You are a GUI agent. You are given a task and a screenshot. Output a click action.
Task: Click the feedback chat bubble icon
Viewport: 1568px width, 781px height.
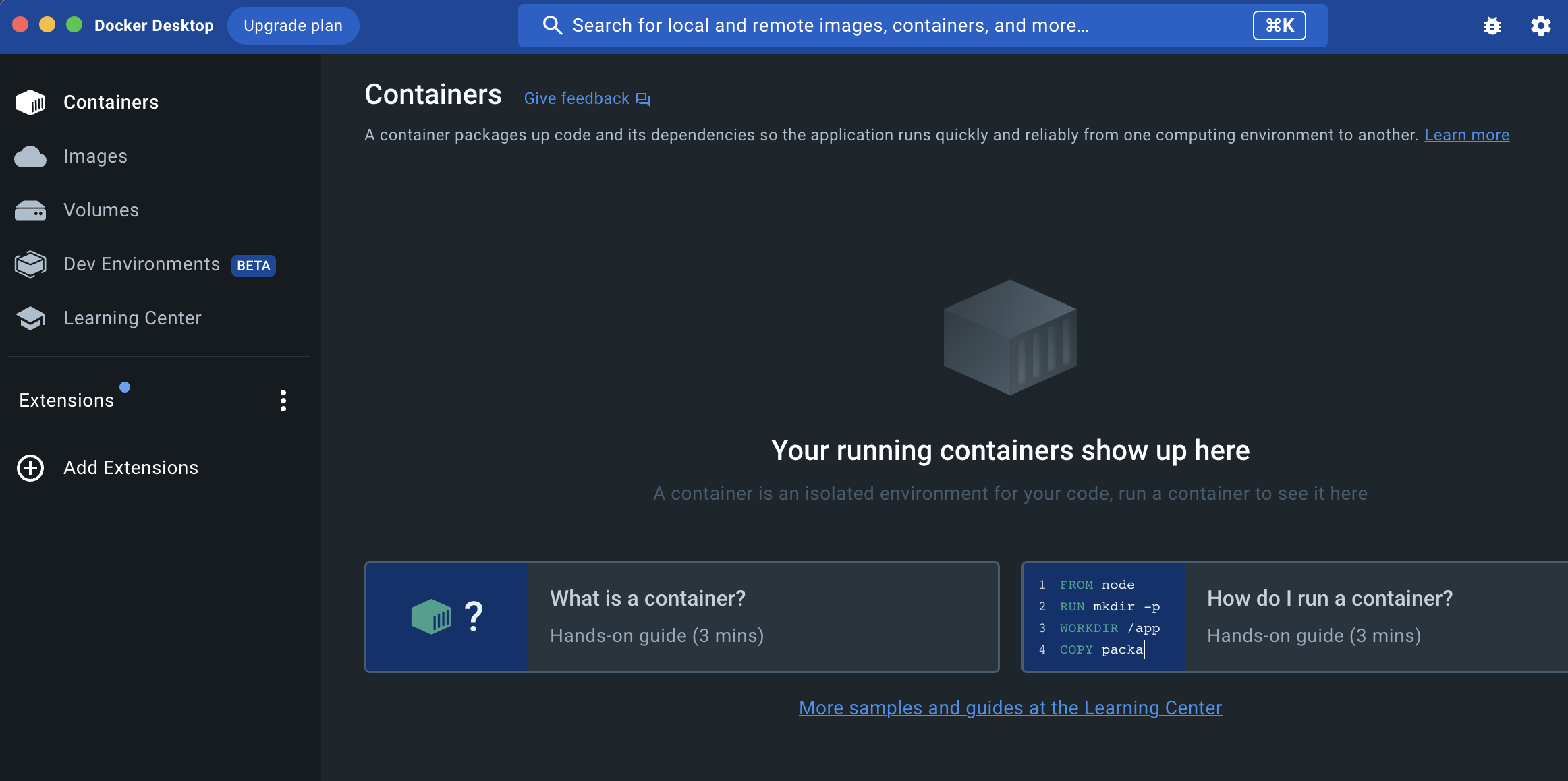pyautogui.click(x=643, y=99)
